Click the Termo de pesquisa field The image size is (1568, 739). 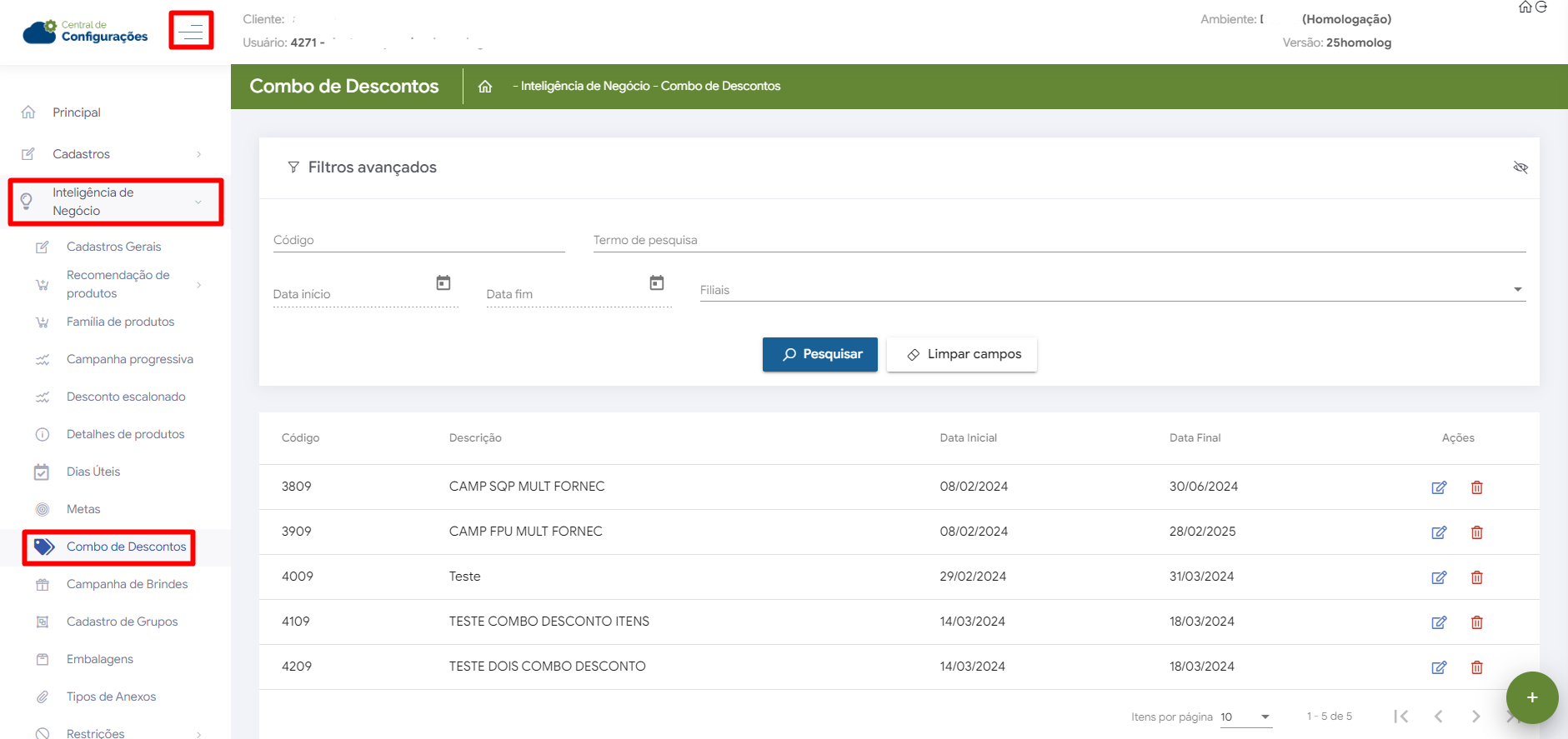point(1059,240)
